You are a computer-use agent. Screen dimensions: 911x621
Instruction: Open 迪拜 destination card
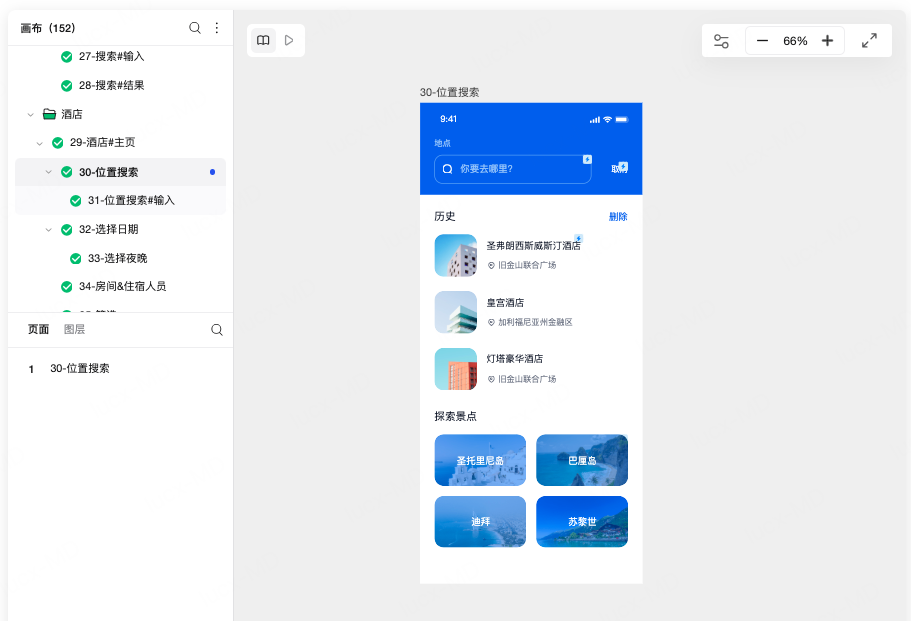pyautogui.click(x=480, y=522)
